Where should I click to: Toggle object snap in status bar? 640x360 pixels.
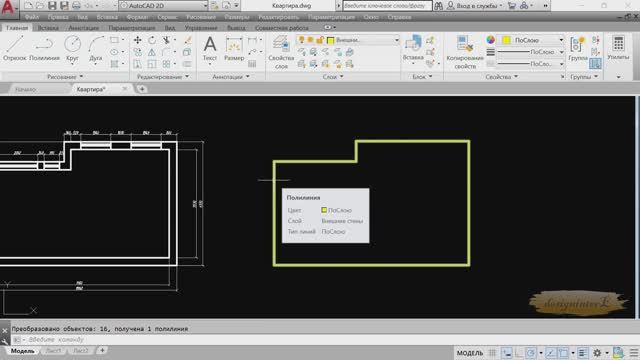tap(563, 353)
